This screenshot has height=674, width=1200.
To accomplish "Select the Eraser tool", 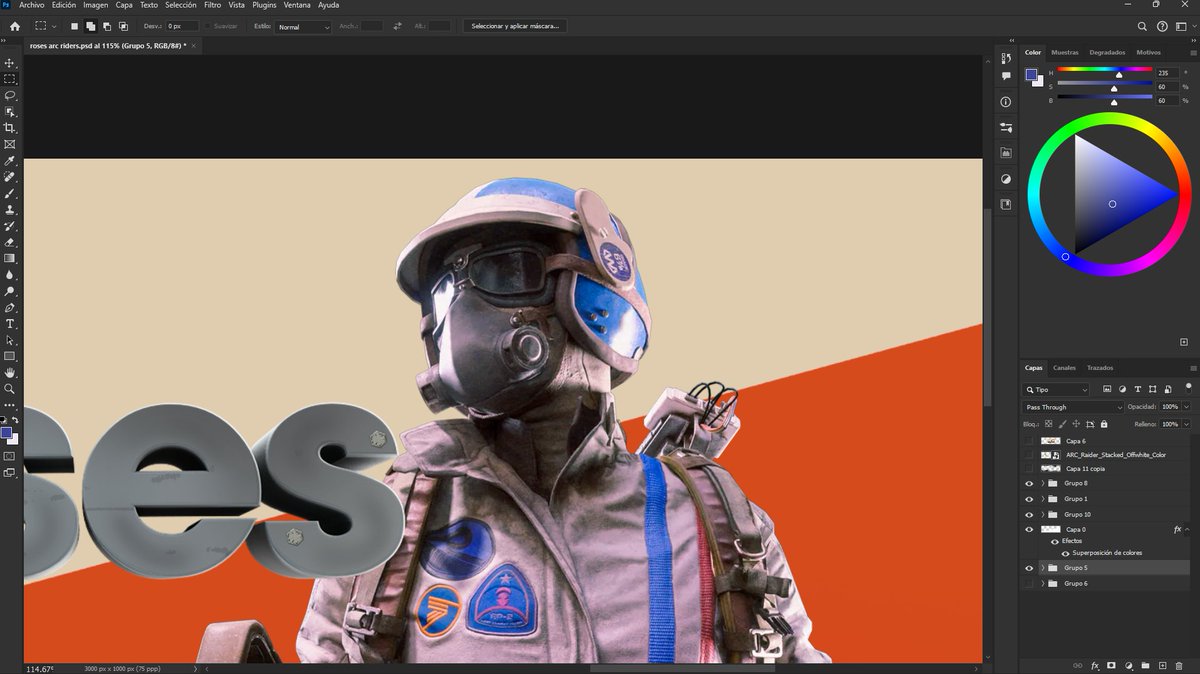I will point(10,242).
